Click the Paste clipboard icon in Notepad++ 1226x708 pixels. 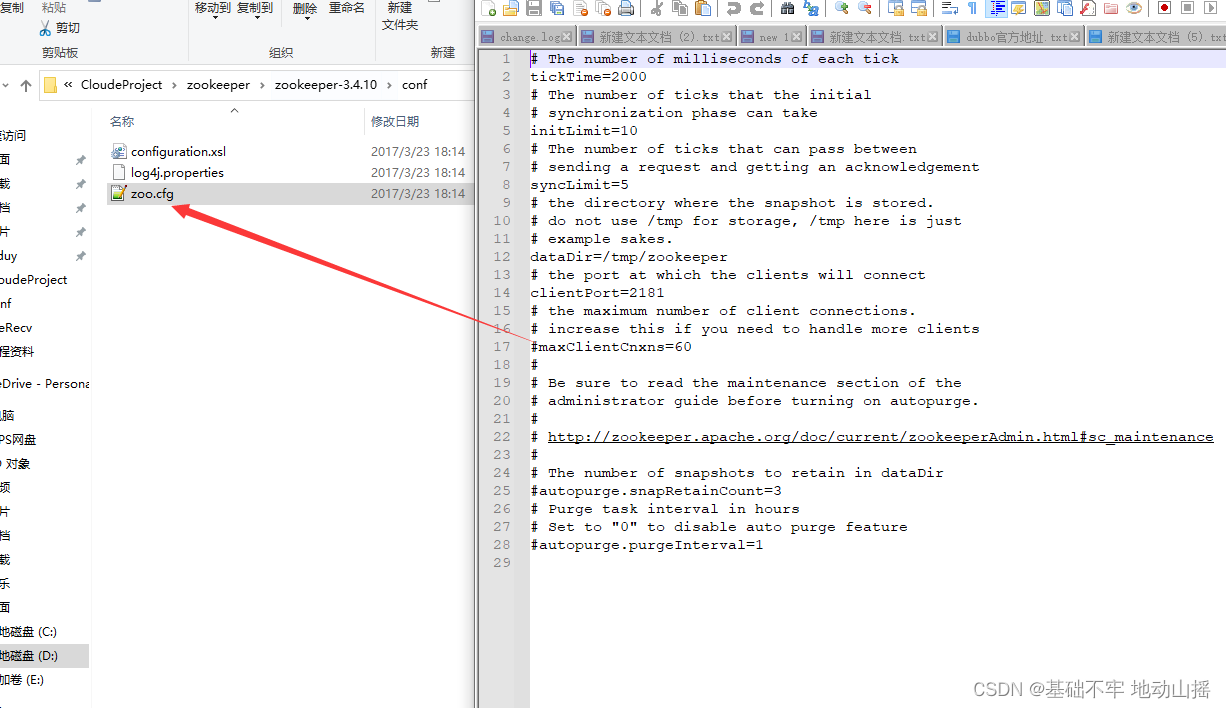(703, 8)
